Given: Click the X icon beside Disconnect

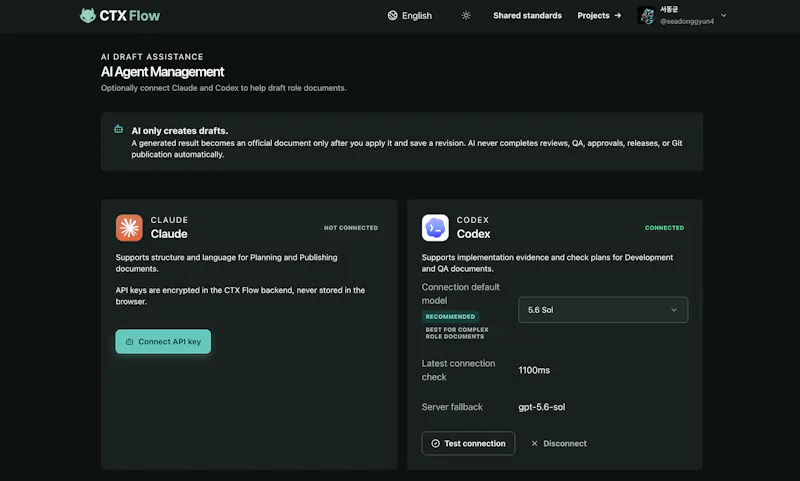Looking at the screenshot, I should (534, 443).
